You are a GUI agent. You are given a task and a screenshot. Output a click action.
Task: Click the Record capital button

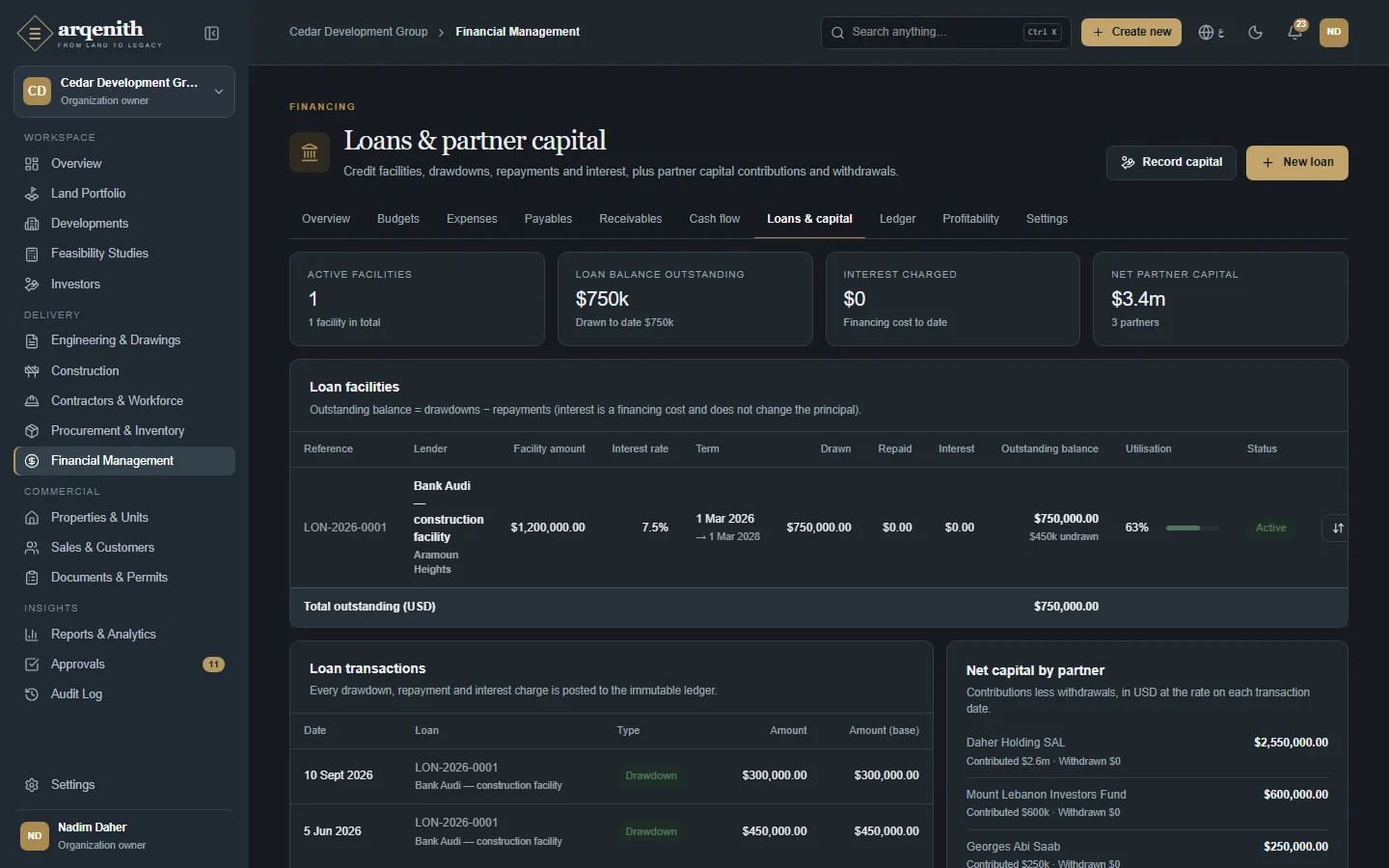point(1171,163)
